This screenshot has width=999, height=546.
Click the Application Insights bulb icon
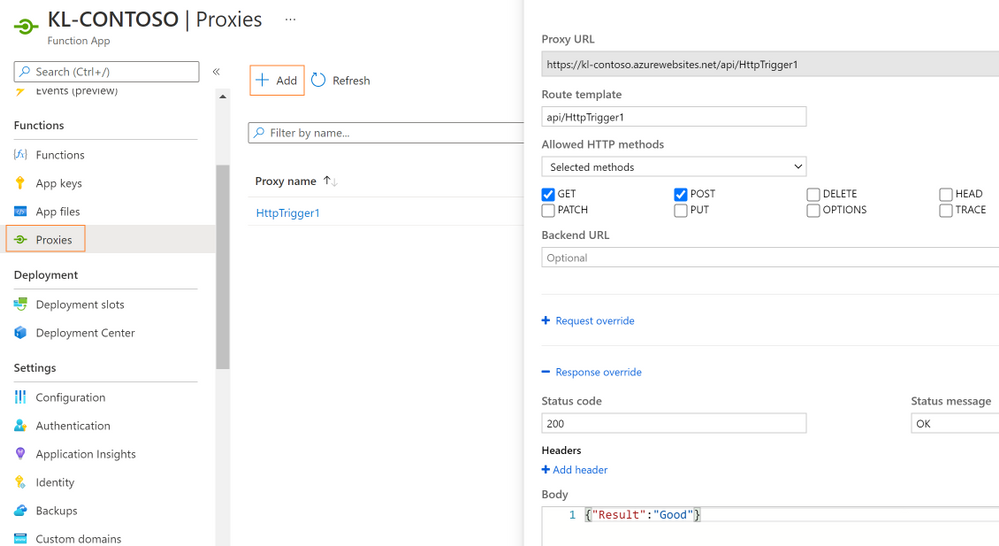20,453
